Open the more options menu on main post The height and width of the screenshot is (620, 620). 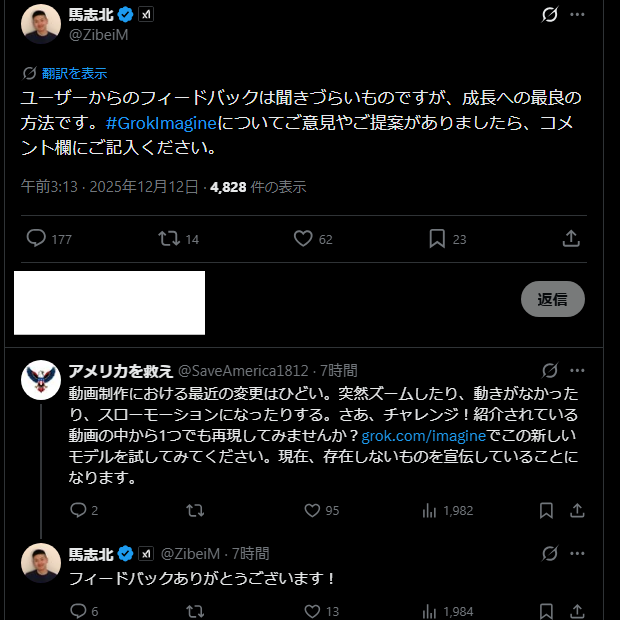pyautogui.click(x=577, y=14)
